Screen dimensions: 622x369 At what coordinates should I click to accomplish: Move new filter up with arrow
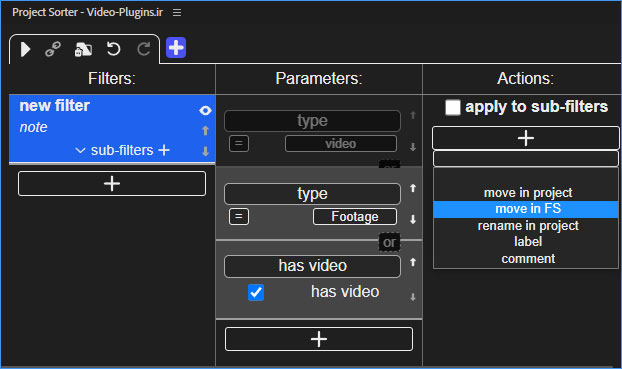(x=205, y=130)
